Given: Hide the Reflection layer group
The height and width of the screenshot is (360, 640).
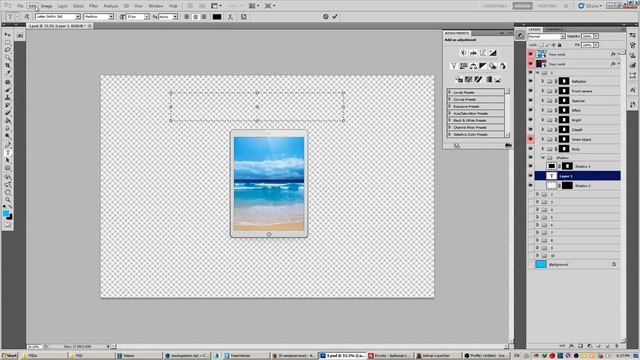Looking at the screenshot, I should click(x=531, y=81).
